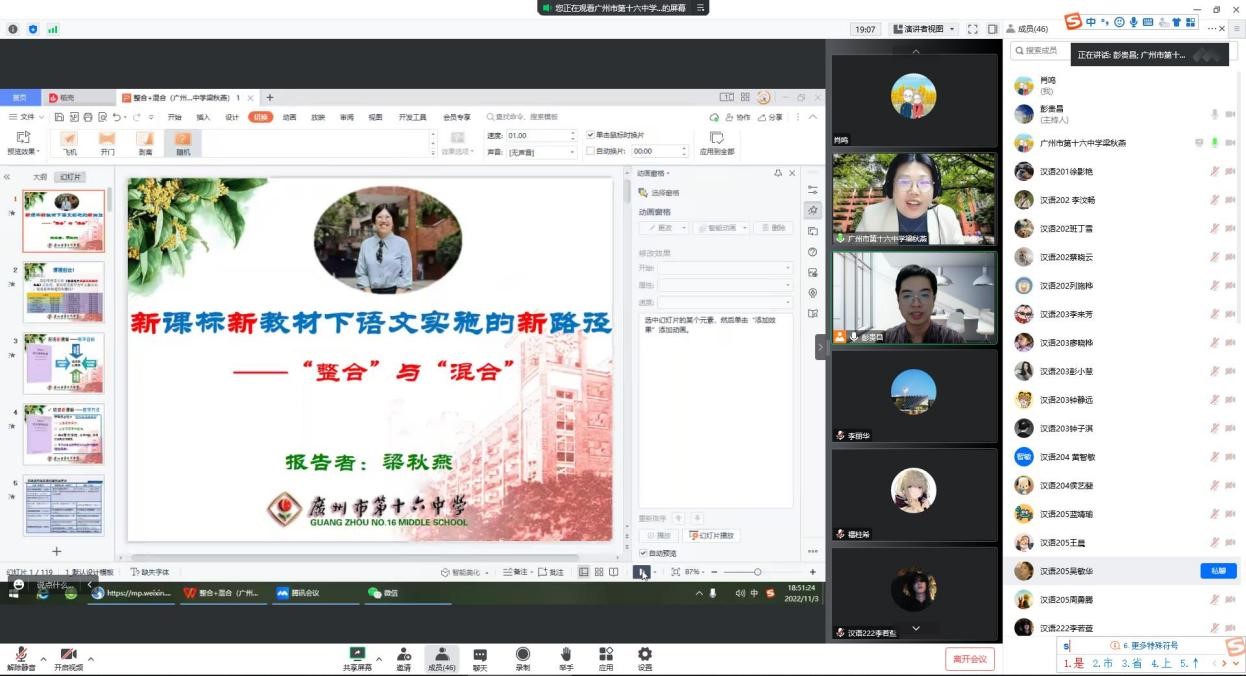Open the 应用 apps icon
This screenshot has width=1246, height=676.
pos(606,655)
